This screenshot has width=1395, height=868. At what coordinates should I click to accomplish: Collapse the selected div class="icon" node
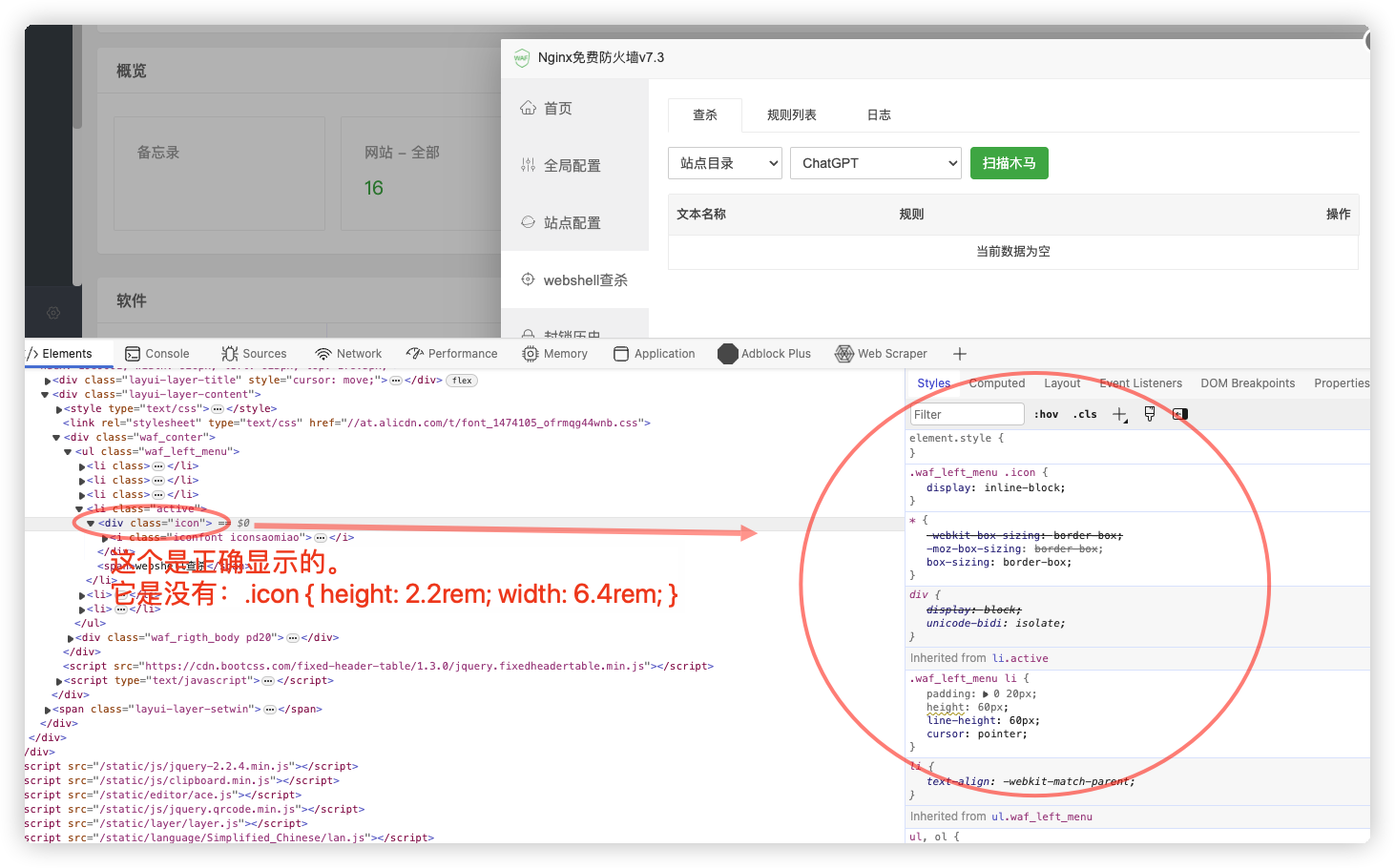tap(91, 524)
